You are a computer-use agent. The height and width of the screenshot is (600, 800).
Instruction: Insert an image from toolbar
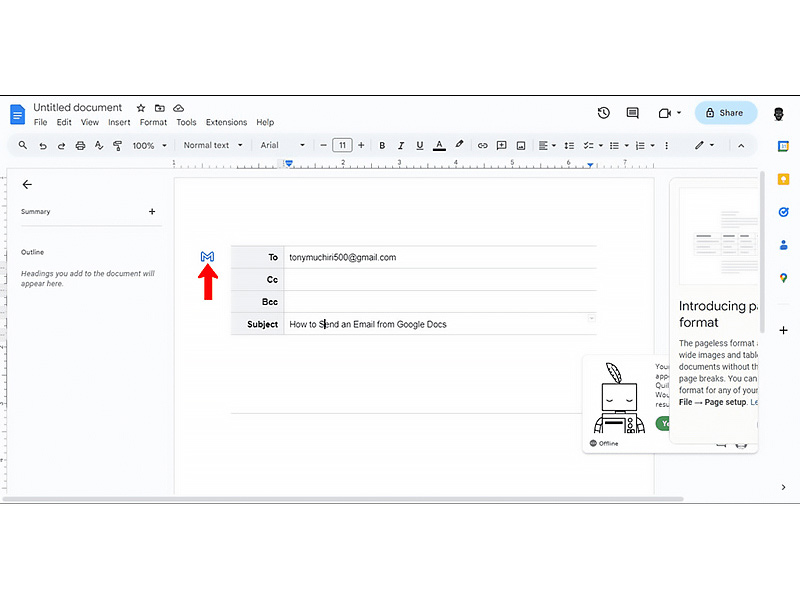[x=521, y=146]
